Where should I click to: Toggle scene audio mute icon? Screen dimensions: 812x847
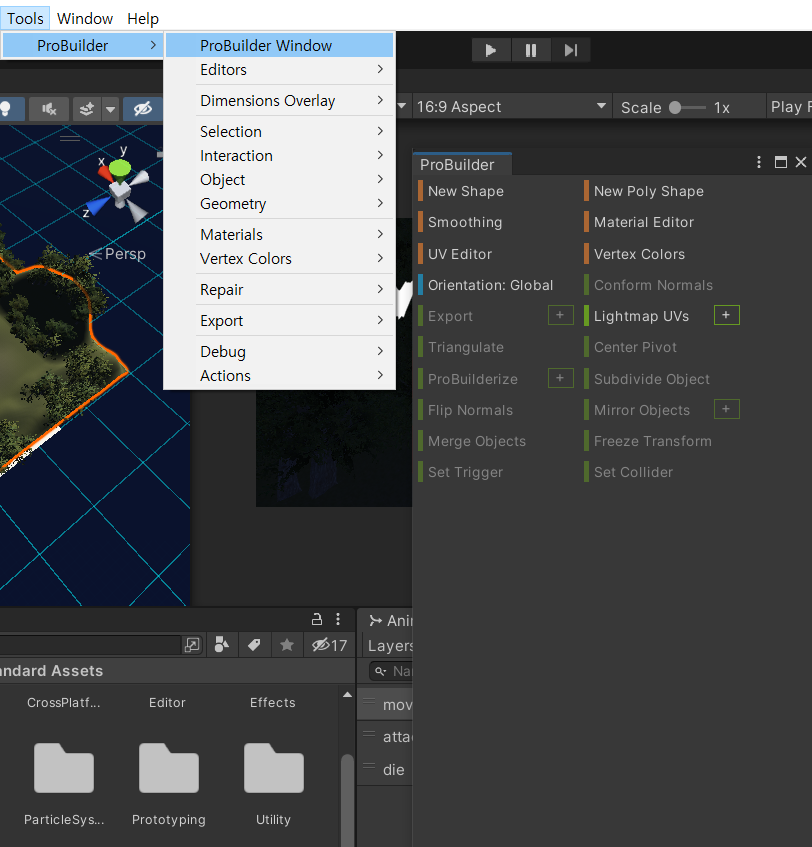(49, 109)
